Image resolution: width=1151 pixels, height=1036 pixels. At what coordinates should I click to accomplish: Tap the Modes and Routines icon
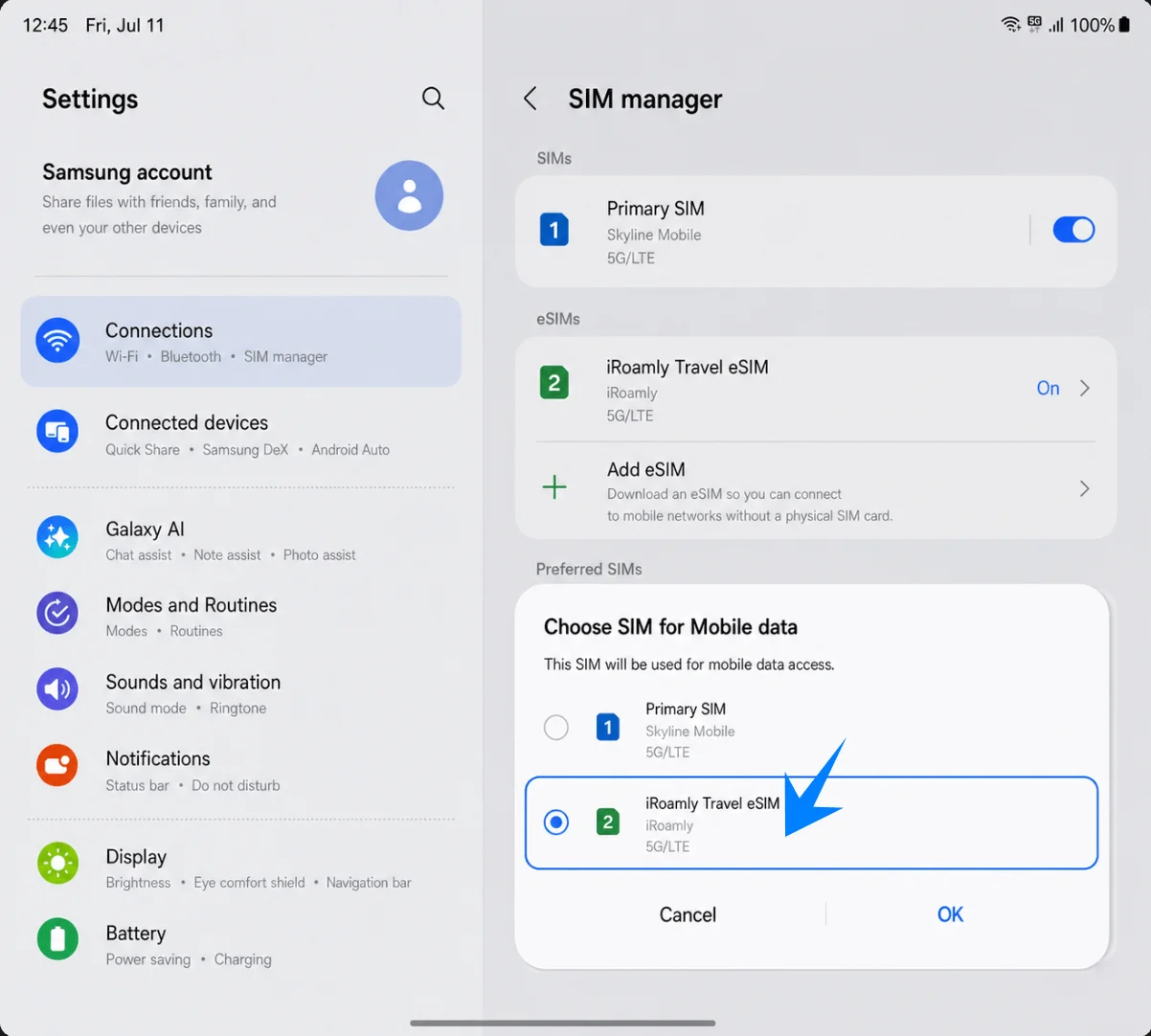[x=57, y=614]
